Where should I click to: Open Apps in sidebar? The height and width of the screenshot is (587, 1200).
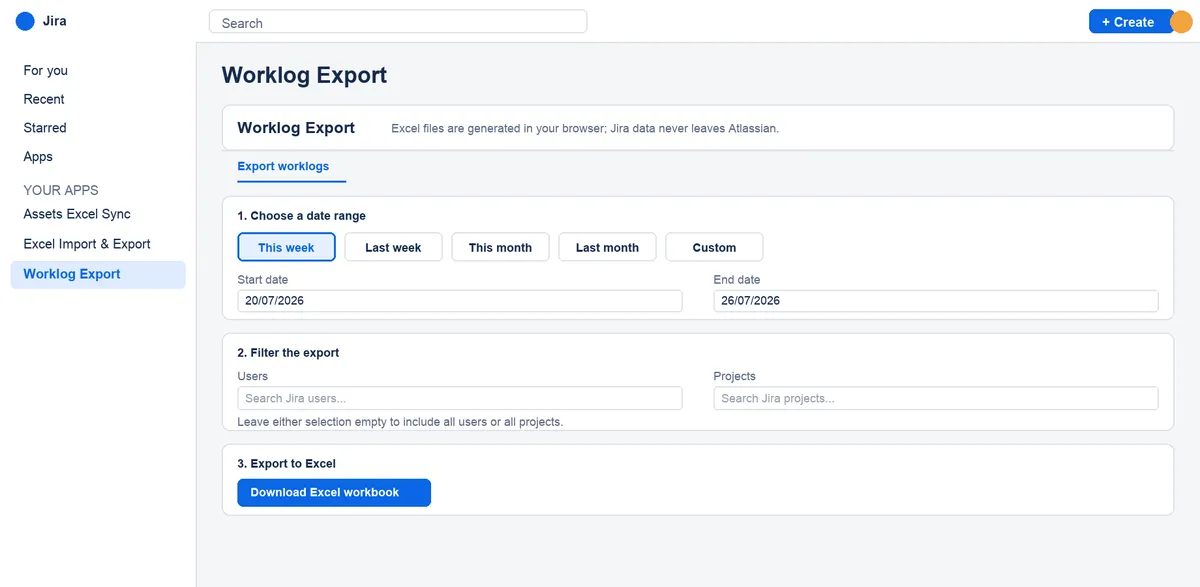[38, 157]
